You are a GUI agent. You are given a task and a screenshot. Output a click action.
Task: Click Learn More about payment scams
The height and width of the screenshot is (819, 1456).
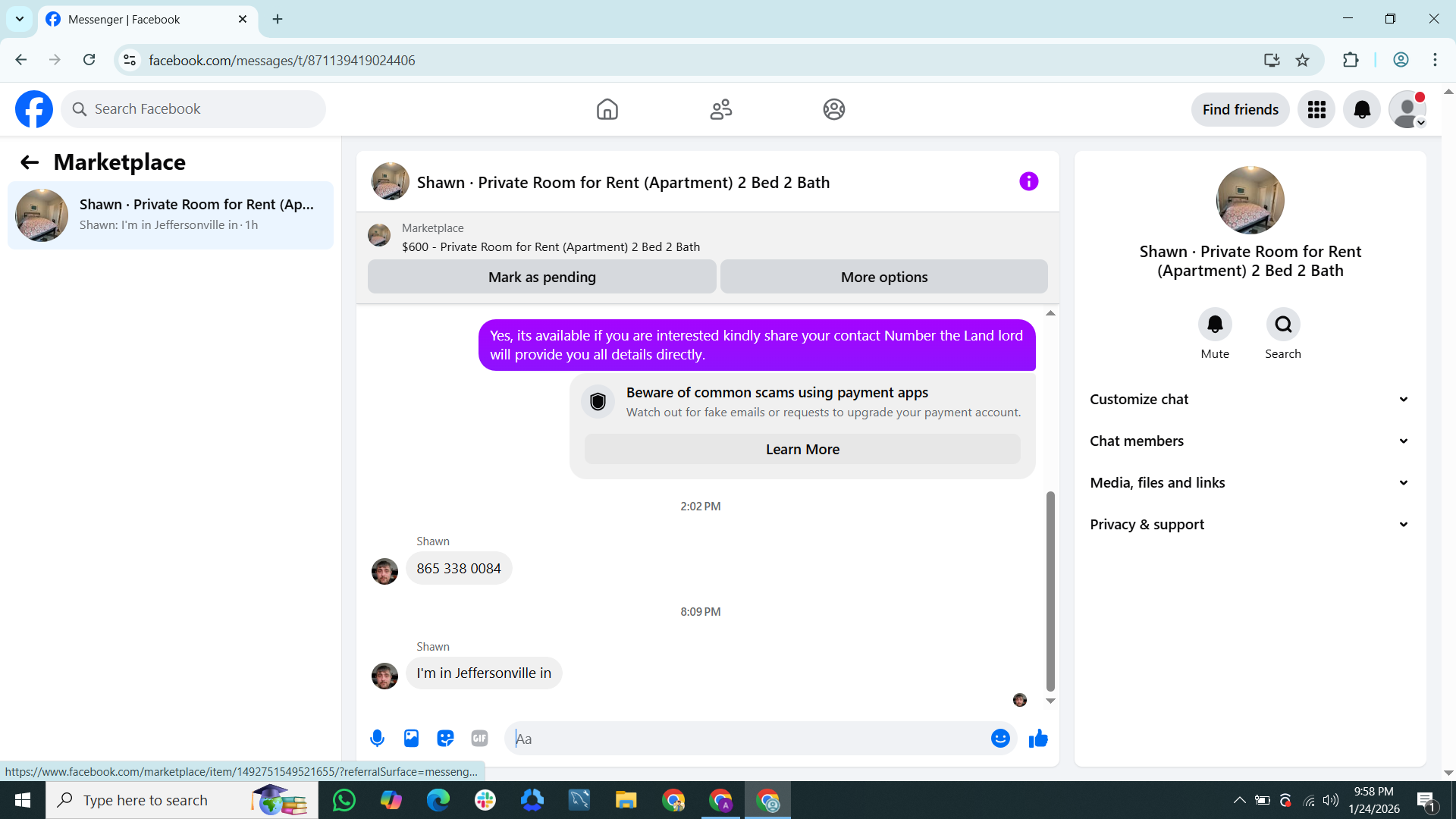pyautogui.click(x=802, y=450)
